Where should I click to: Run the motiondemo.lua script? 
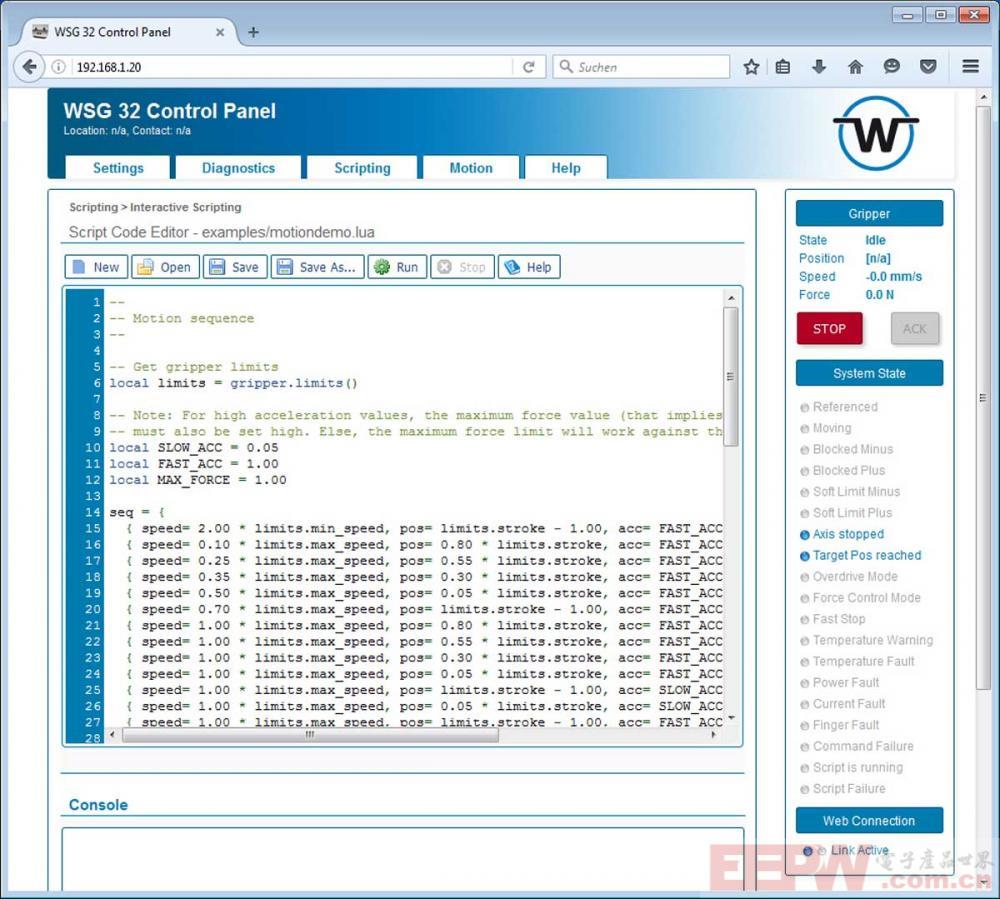[x=397, y=267]
